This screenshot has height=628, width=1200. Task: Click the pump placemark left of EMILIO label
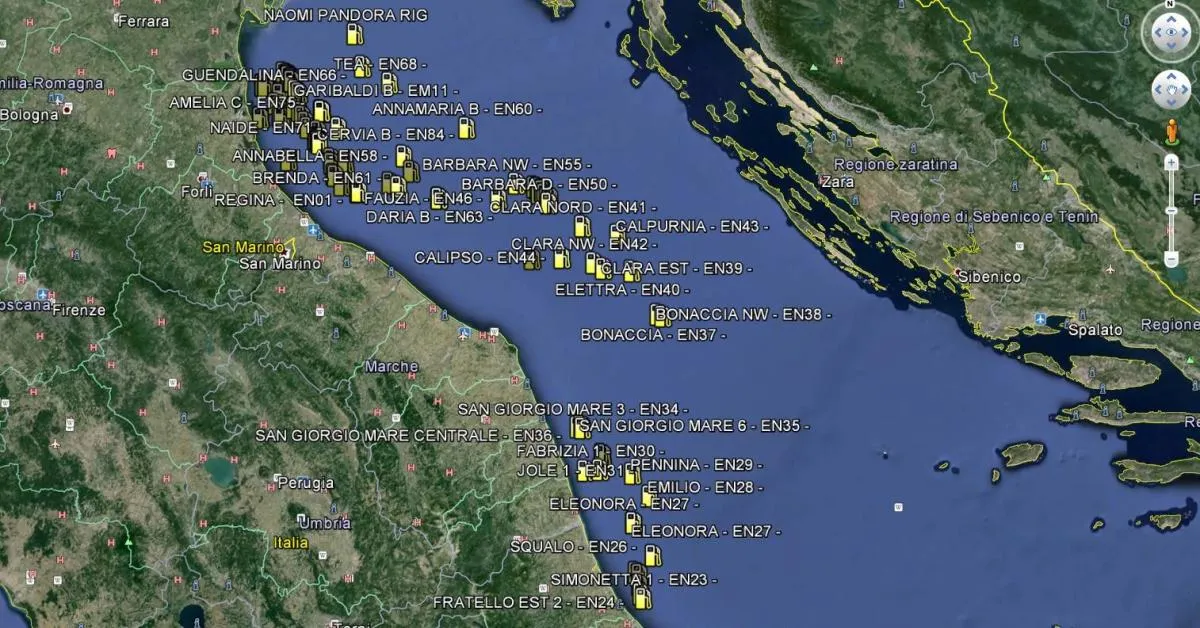(648, 497)
